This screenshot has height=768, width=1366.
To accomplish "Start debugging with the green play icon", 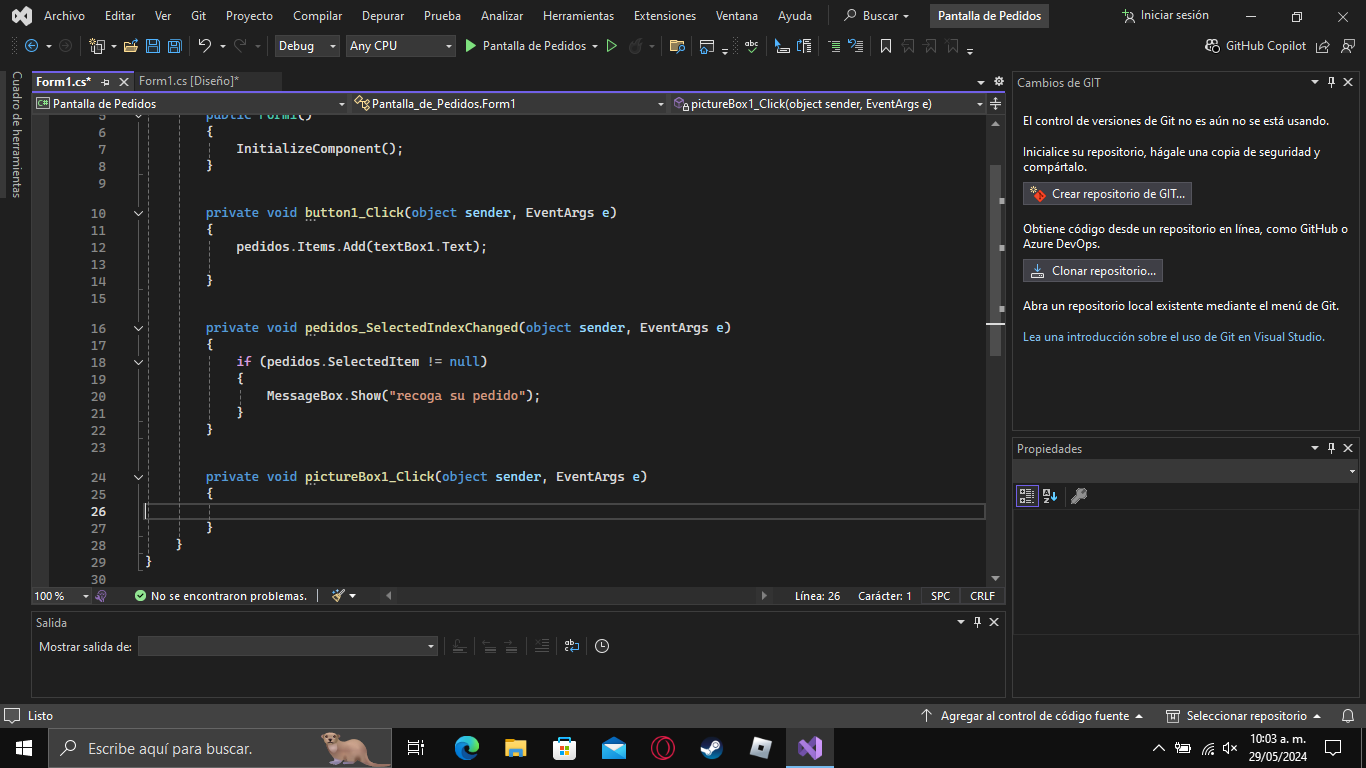I will click(471, 46).
